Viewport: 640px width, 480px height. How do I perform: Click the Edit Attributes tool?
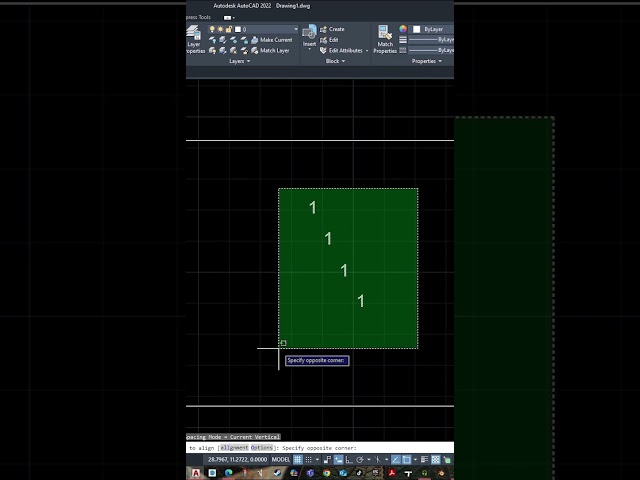[x=342, y=51]
